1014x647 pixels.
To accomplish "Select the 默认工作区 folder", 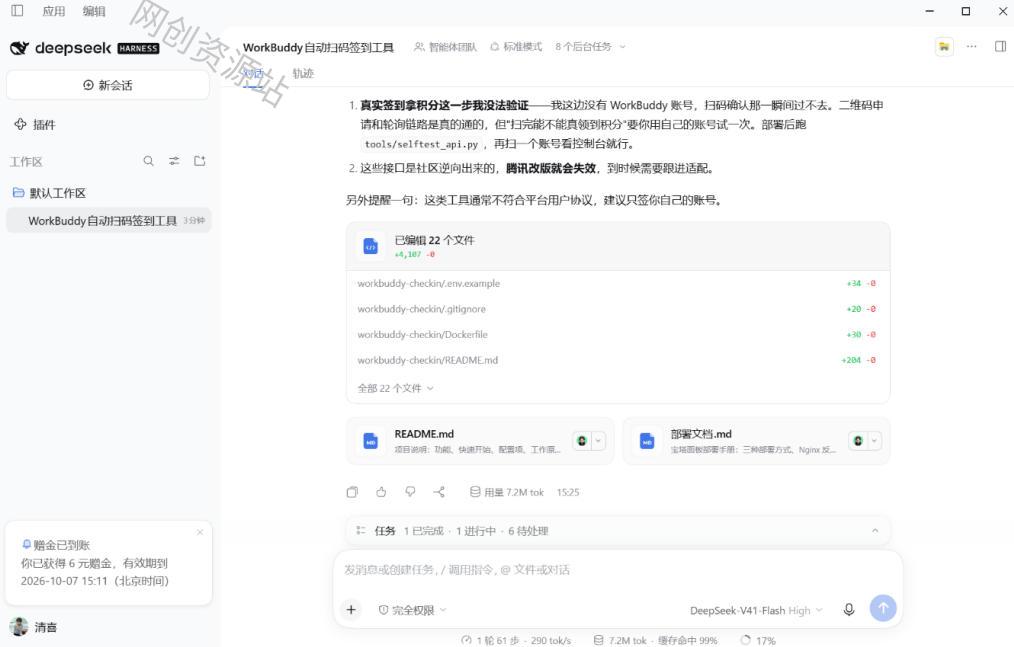I will (x=50, y=193).
